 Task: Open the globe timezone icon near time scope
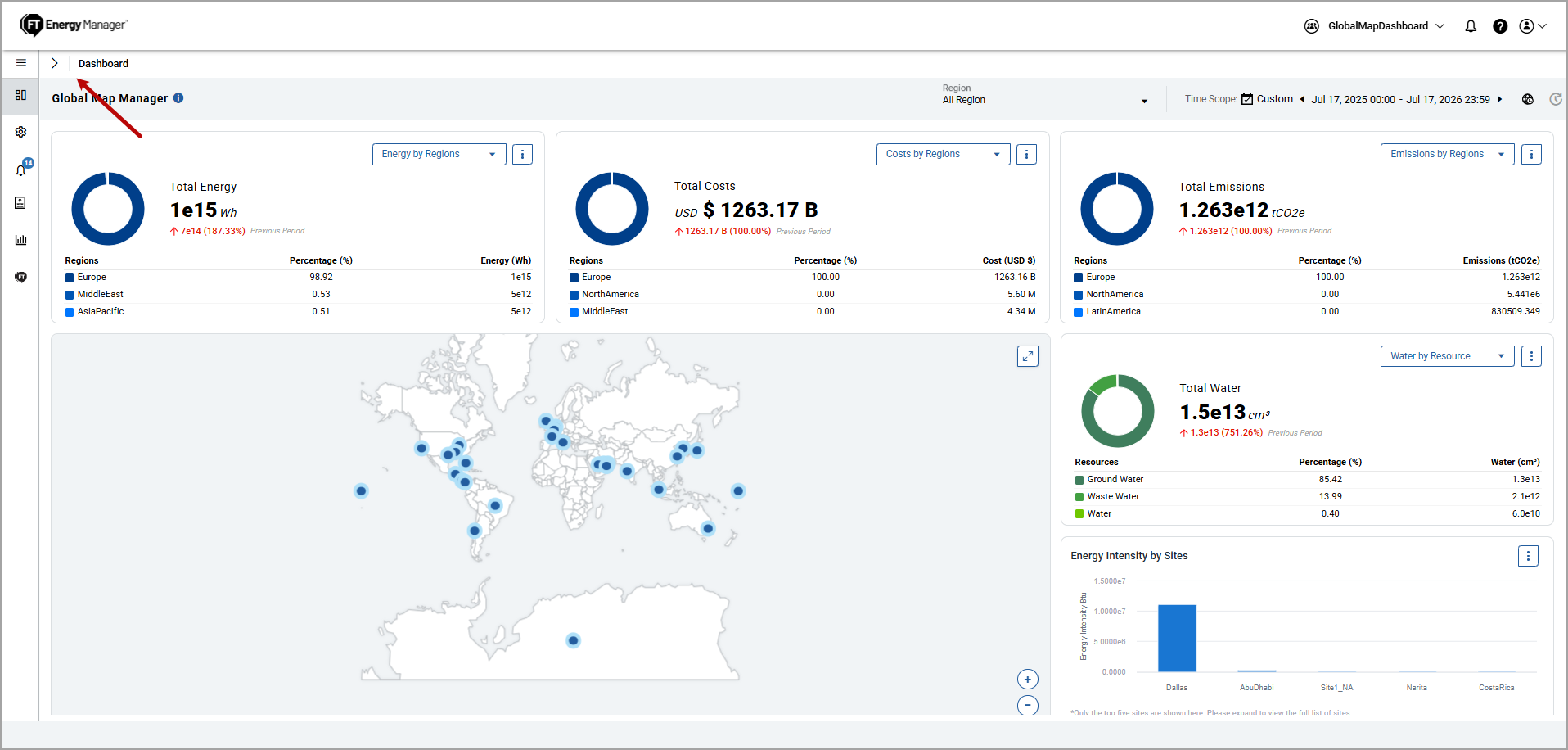[x=1528, y=99]
